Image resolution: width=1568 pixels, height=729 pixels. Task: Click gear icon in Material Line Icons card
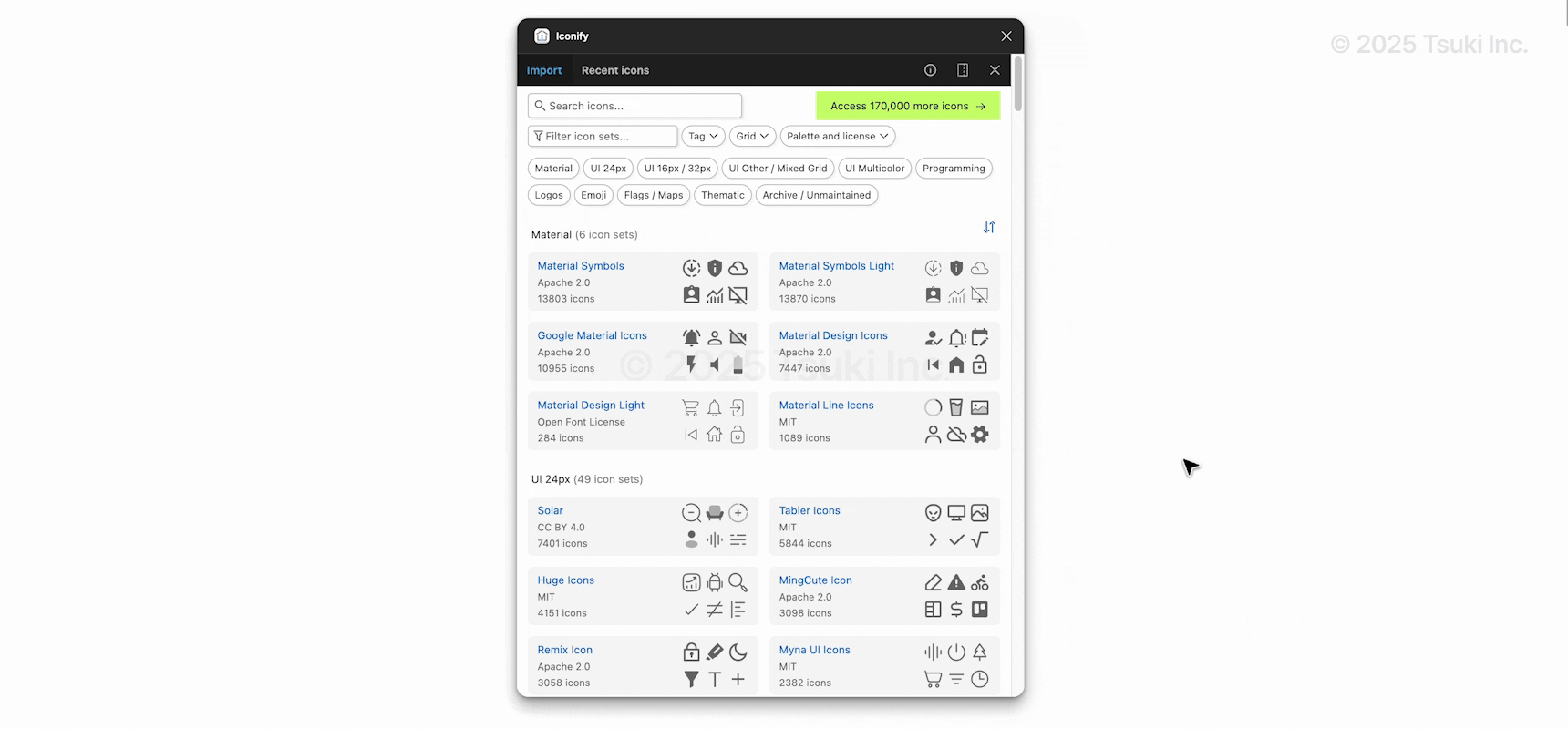point(980,435)
